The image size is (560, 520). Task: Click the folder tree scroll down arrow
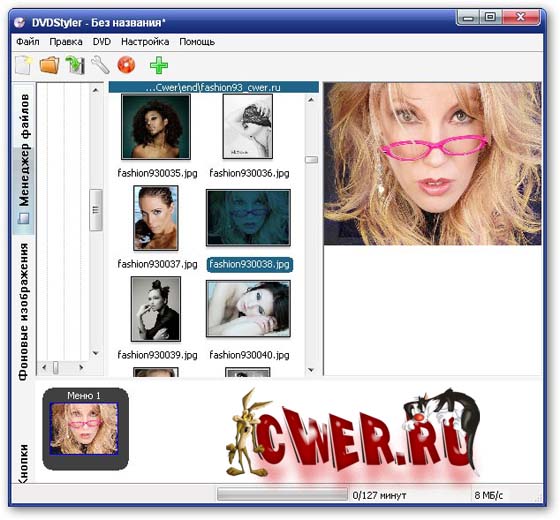95,354
